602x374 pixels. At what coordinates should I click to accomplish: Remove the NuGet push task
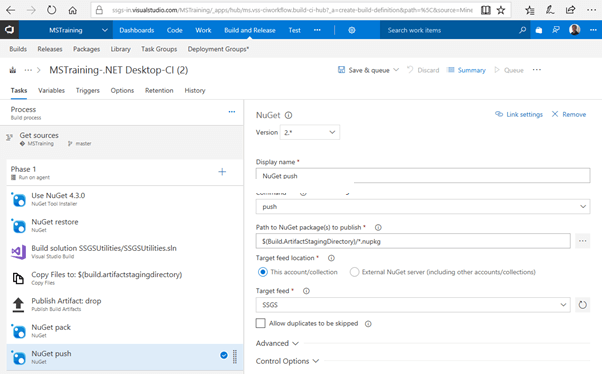pos(569,114)
